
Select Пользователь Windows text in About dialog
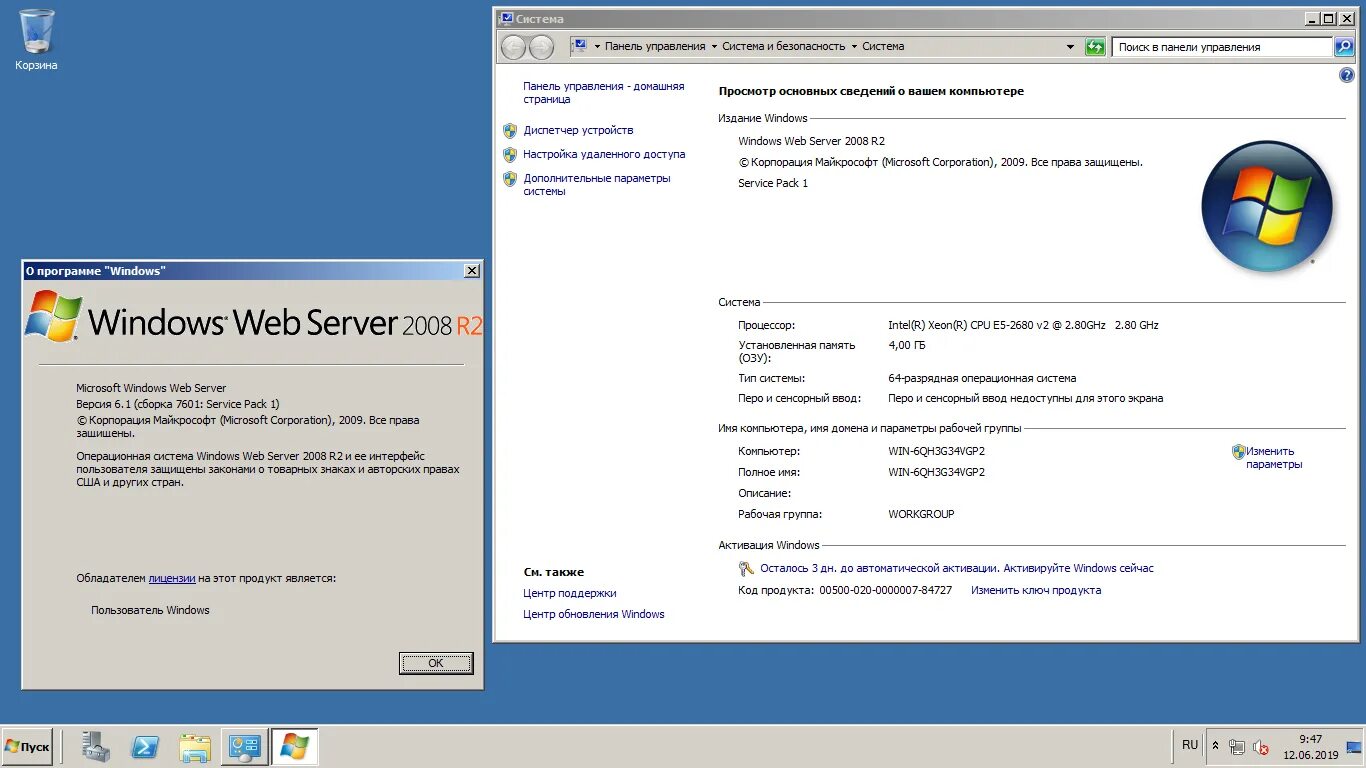pyautogui.click(x=150, y=610)
